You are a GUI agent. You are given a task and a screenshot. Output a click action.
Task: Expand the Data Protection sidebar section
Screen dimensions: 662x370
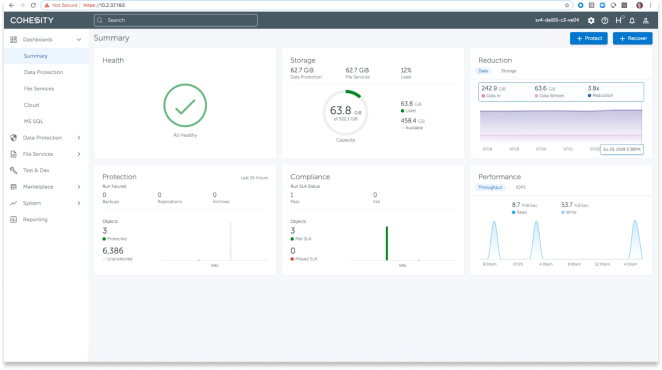[x=79, y=138]
